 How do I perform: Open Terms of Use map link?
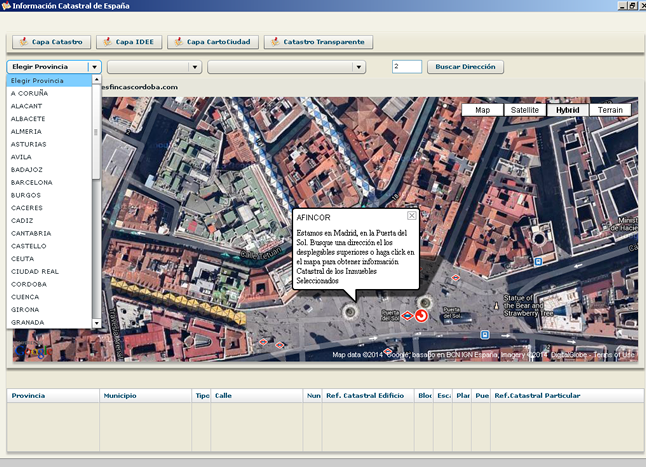613,355
